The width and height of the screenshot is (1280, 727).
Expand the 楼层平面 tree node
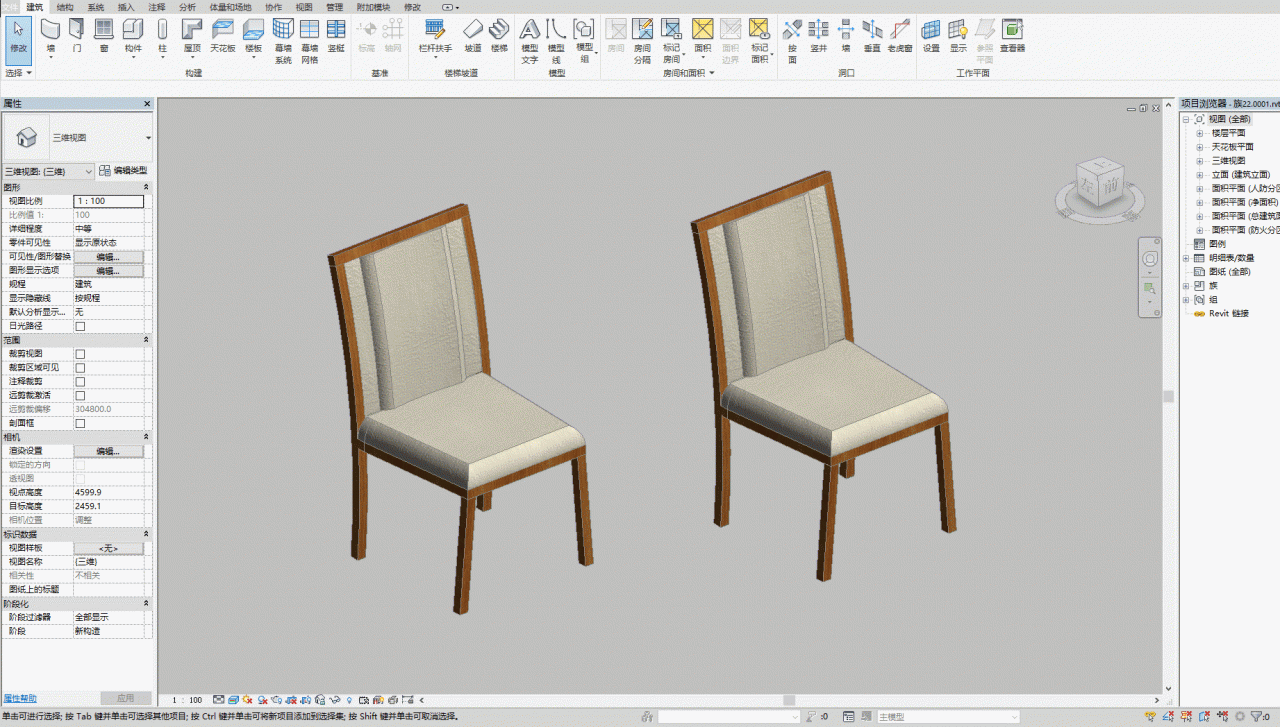click(x=1200, y=133)
